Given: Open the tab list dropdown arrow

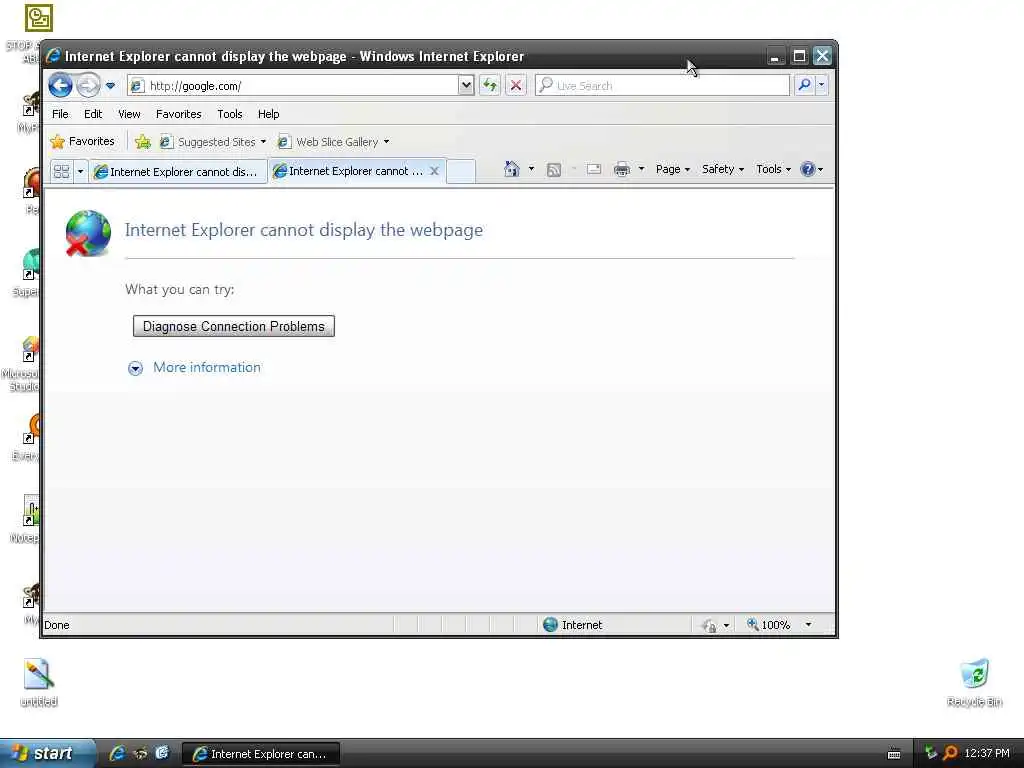Looking at the screenshot, I should [x=80, y=172].
